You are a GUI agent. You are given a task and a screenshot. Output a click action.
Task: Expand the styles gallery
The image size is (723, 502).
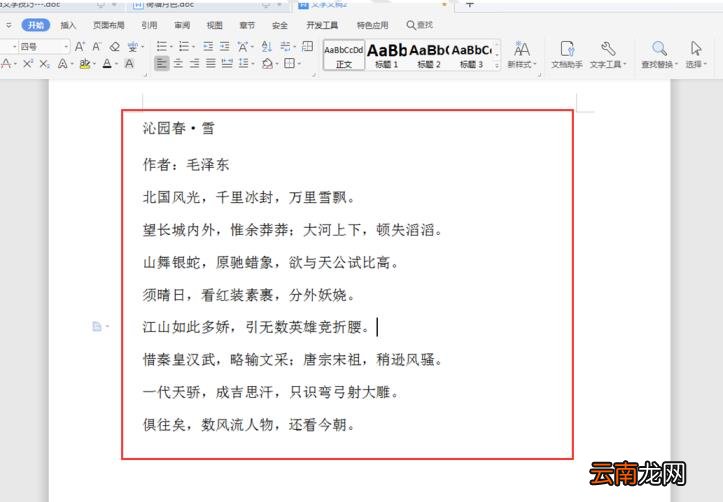497,65
